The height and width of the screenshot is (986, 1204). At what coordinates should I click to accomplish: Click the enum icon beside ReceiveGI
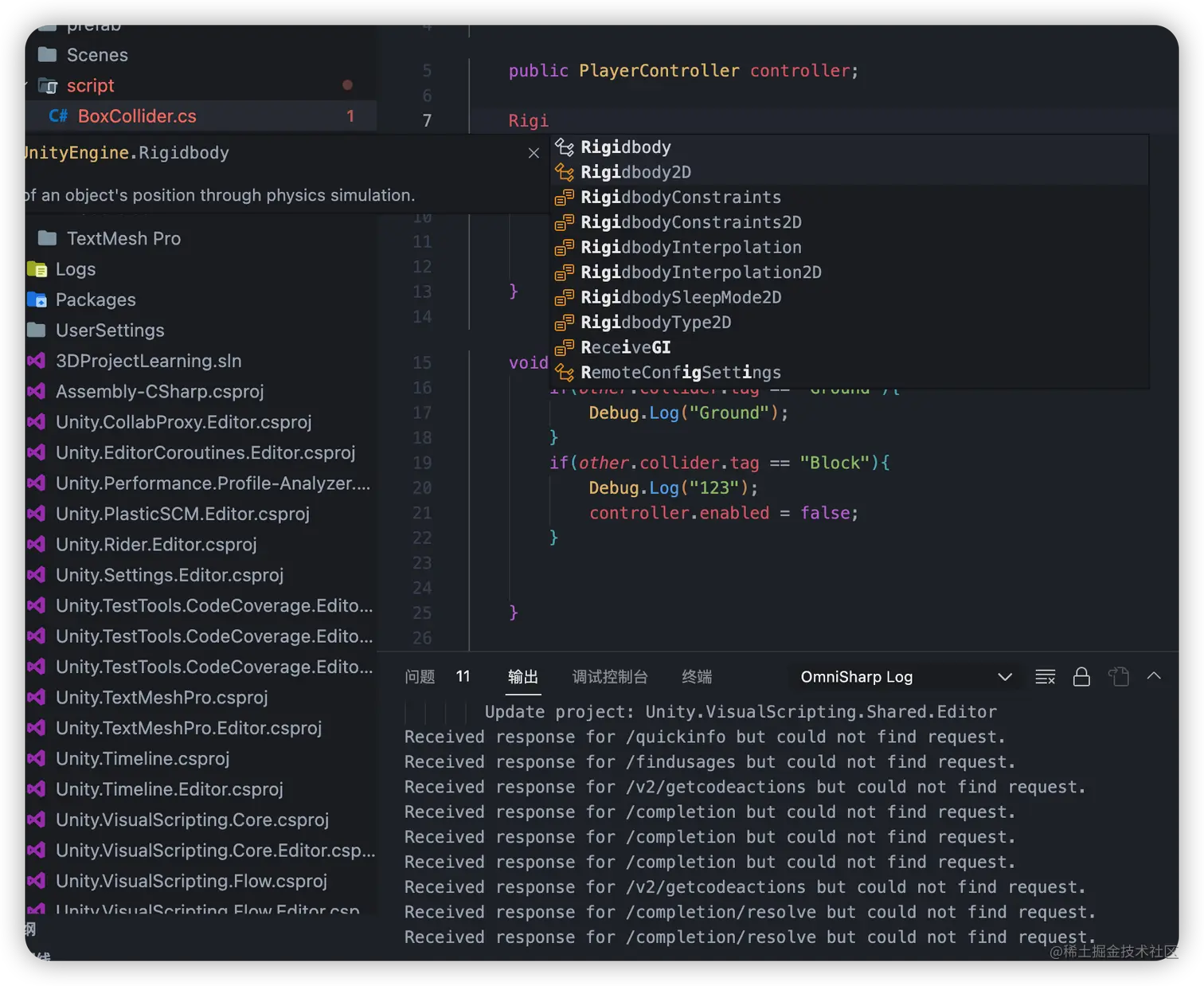tap(565, 347)
